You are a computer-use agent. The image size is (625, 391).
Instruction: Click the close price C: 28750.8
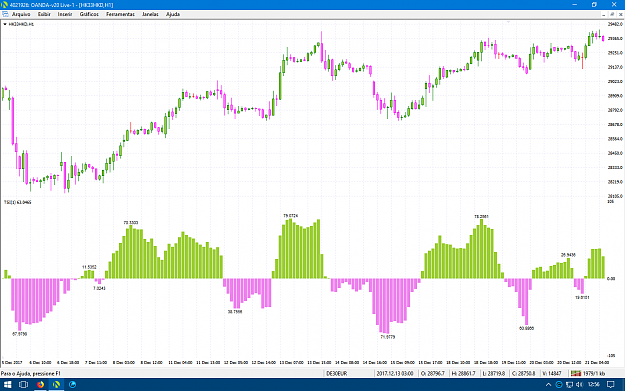coord(523,373)
